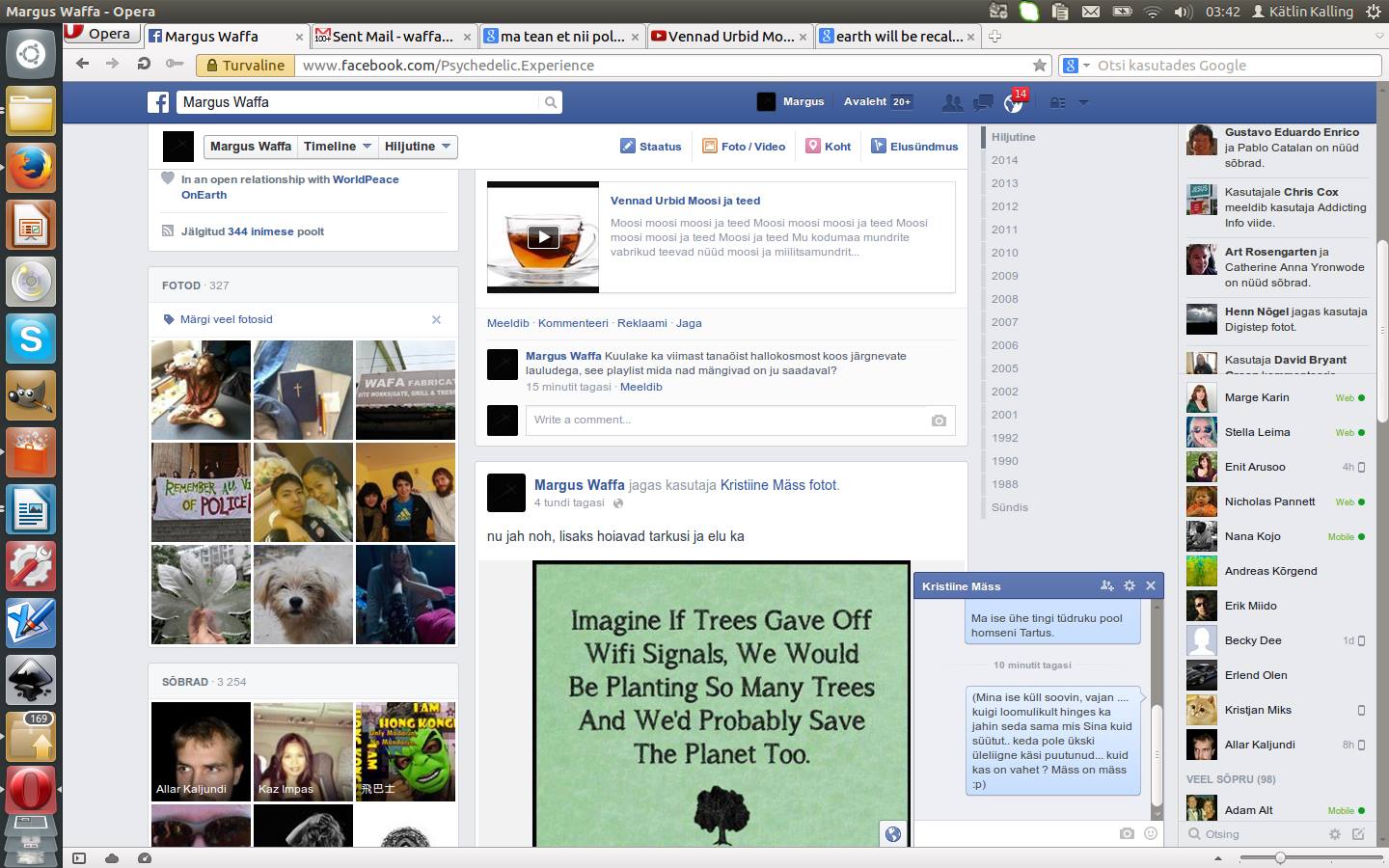1389x868 pixels.
Task: Click camera icon in chat input area
Action: 1127,833
